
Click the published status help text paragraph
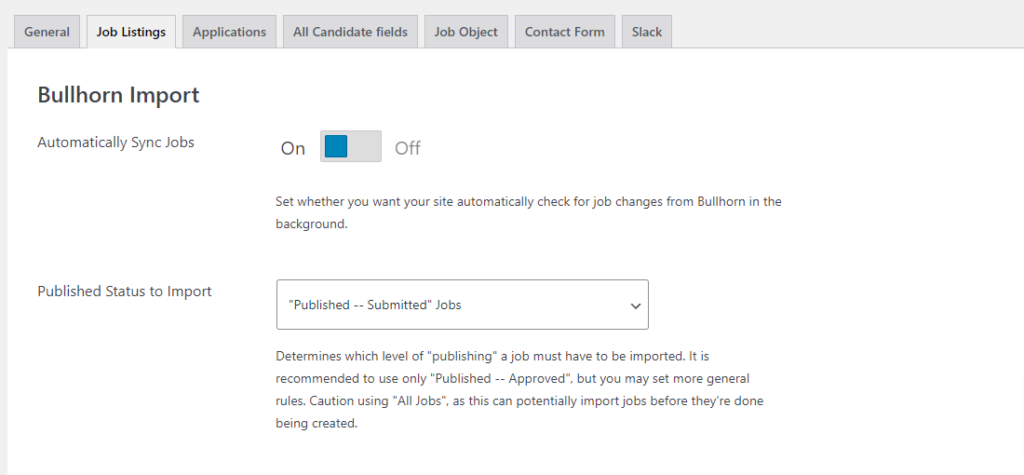click(526, 390)
